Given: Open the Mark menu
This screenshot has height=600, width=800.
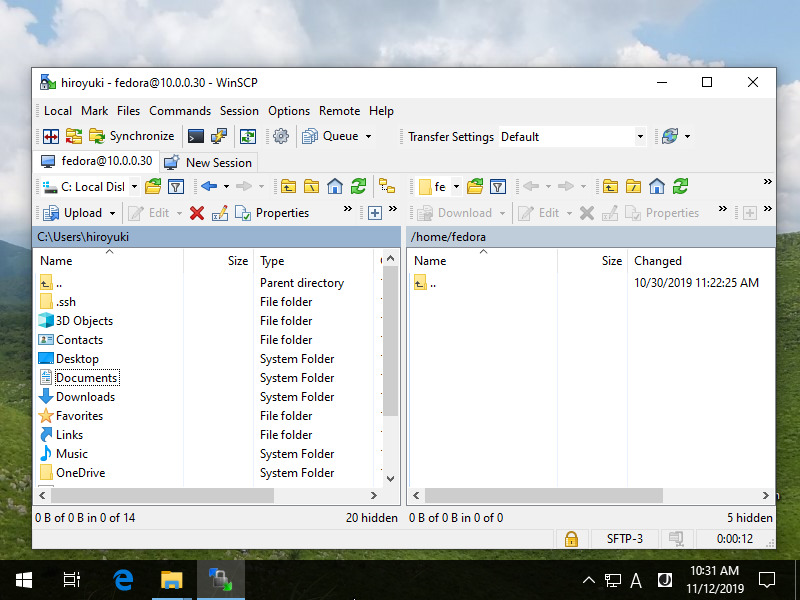Looking at the screenshot, I should 94,111.
